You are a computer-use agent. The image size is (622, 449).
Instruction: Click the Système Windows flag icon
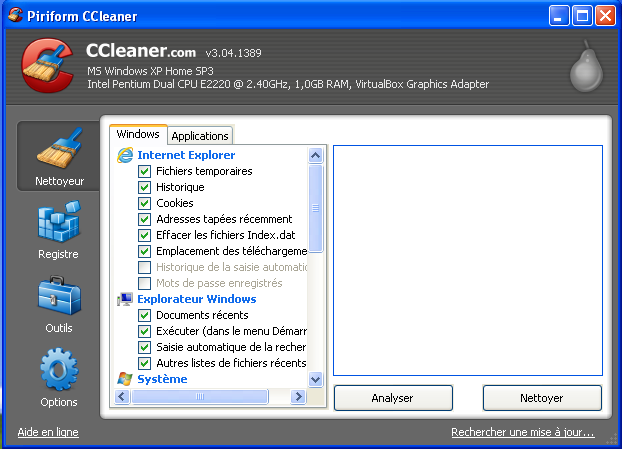pyautogui.click(x=125, y=379)
